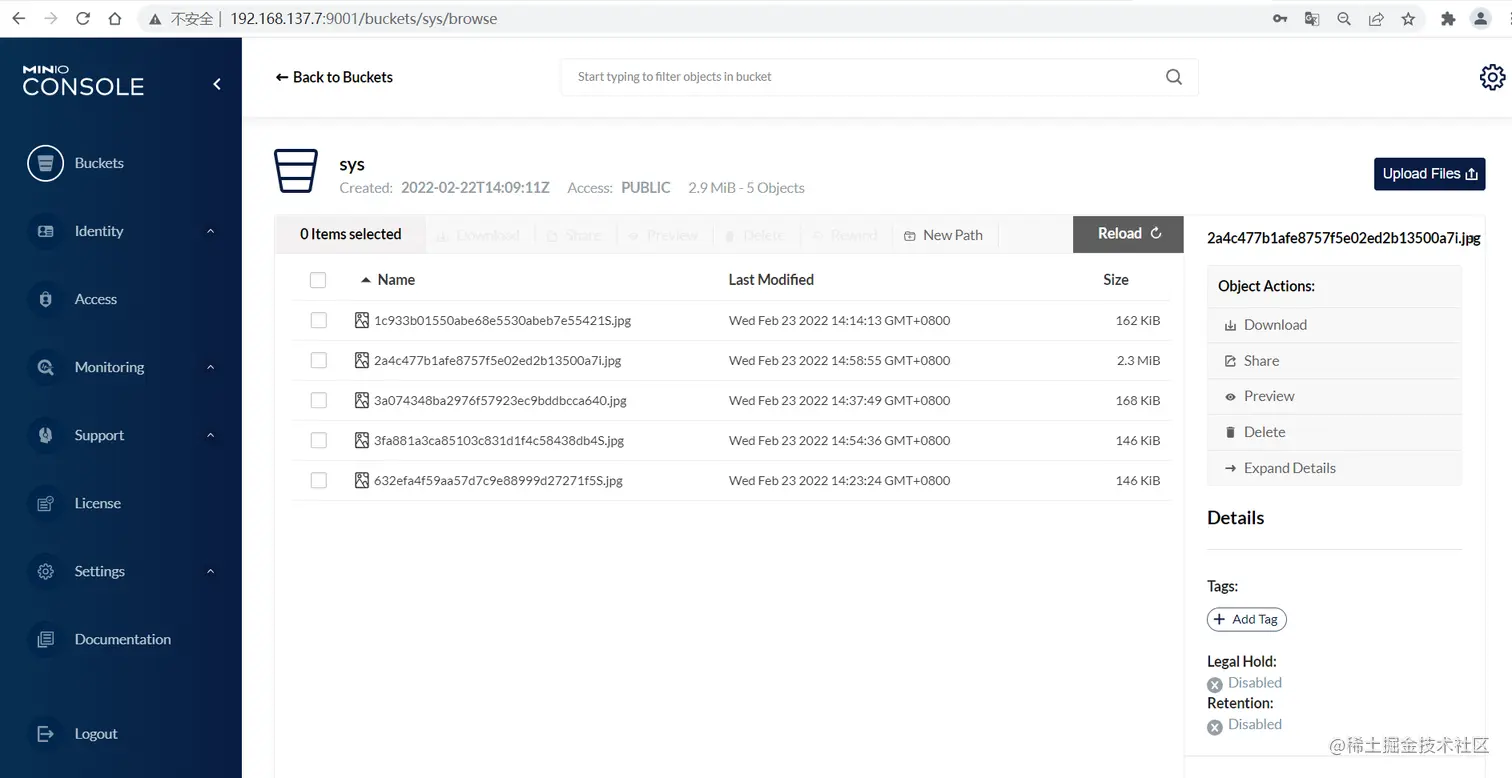This screenshot has height=778, width=1512.
Task: Click the Monitoring magnifier icon
Action: click(x=45, y=367)
